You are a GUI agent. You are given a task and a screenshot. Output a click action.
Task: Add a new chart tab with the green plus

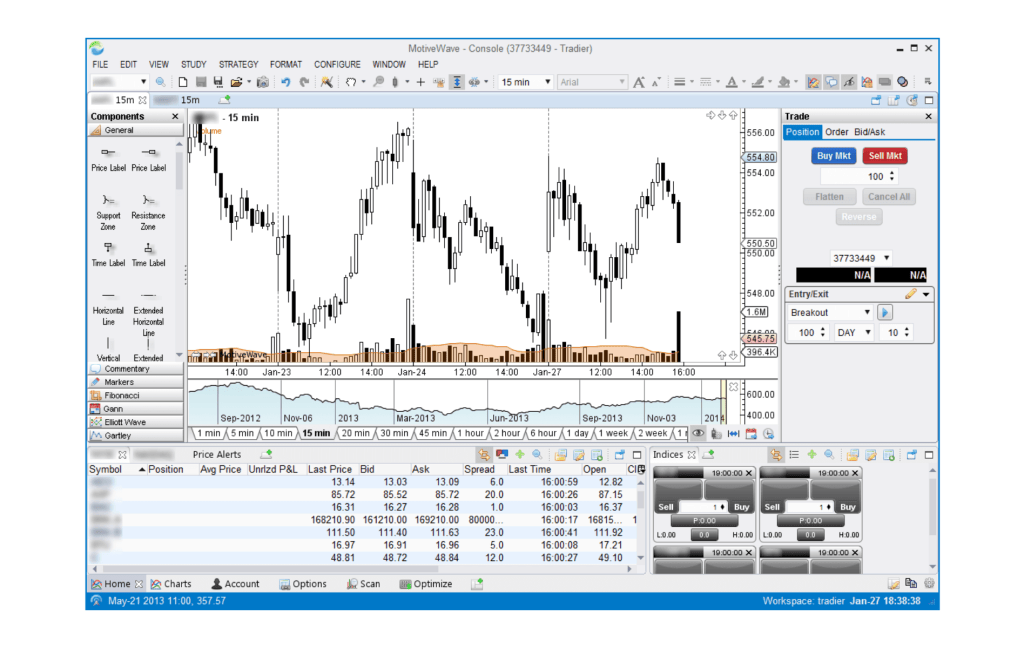pyautogui.click(x=225, y=100)
